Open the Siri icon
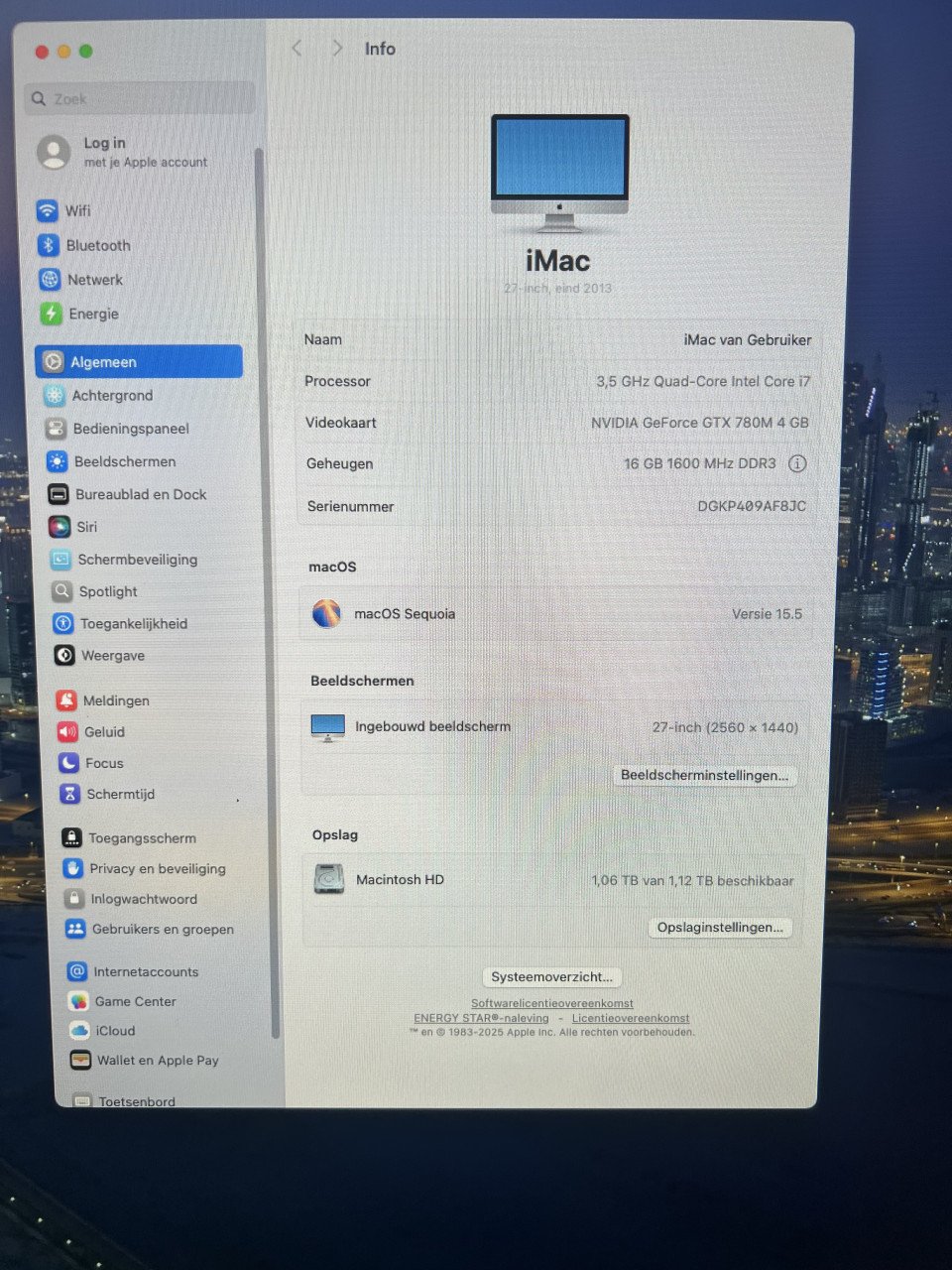Image resolution: width=952 pixels, height=1270 pixels. pos(59,527)
